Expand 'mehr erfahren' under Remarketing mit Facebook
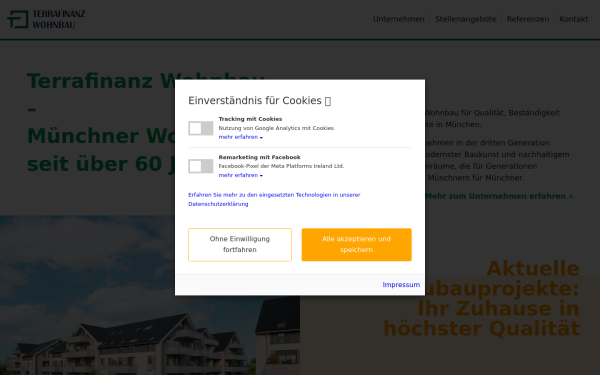The height and width of the screenshot is (375, 600). pyautogui.click(x=241, y=175)
